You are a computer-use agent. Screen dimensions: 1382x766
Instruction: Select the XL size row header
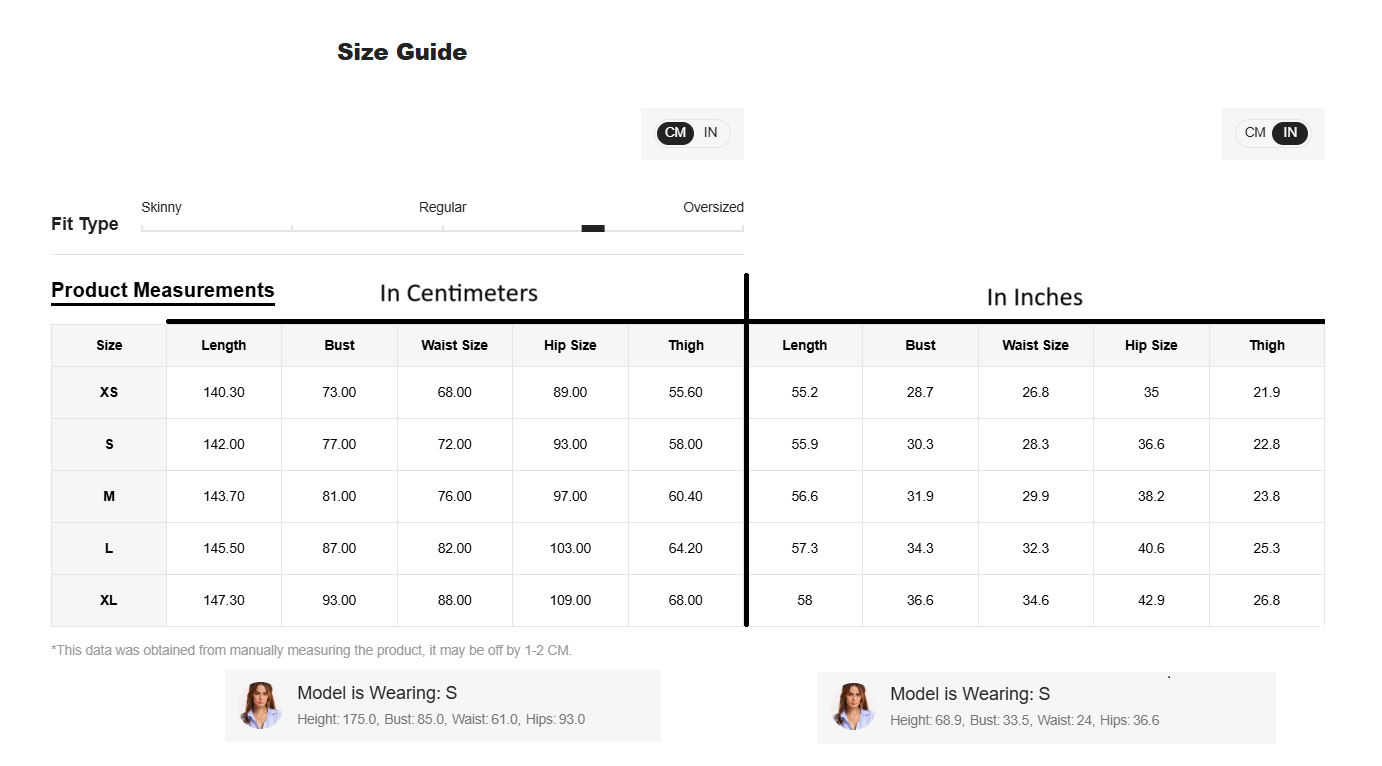coord(109,600)
